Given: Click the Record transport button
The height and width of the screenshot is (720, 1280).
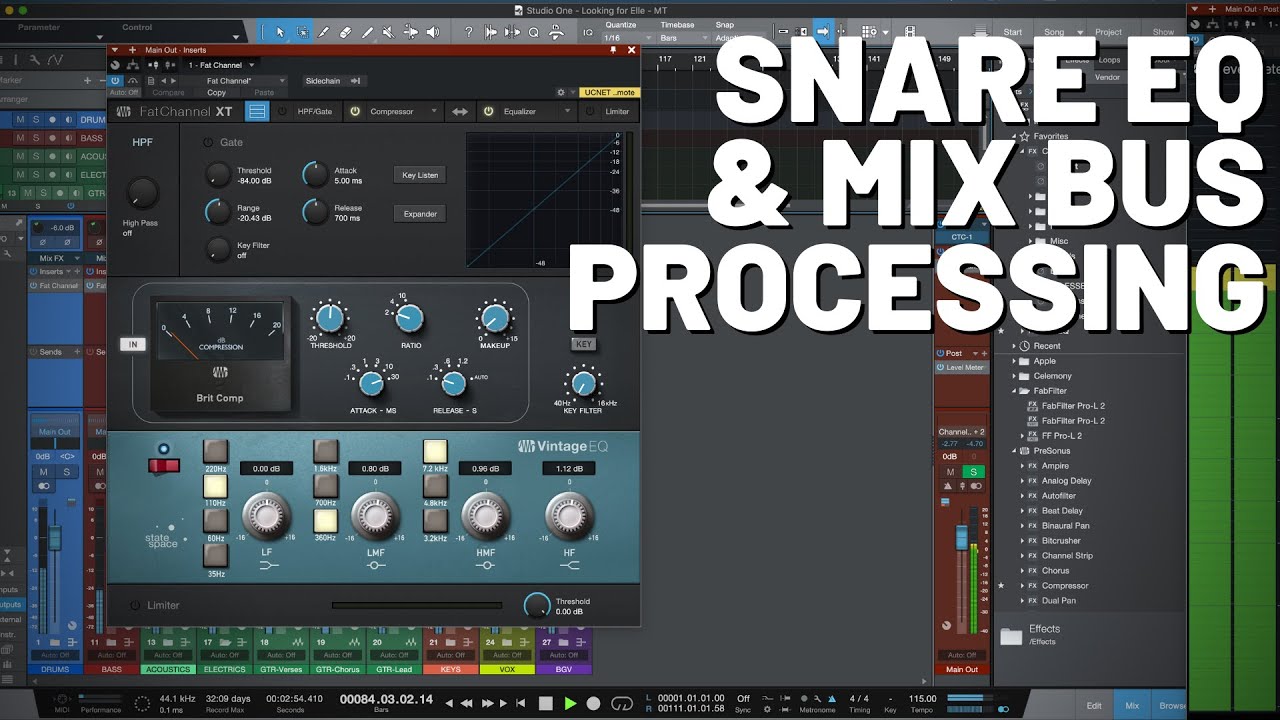Looking at the screenshot, I should [594, 703].
